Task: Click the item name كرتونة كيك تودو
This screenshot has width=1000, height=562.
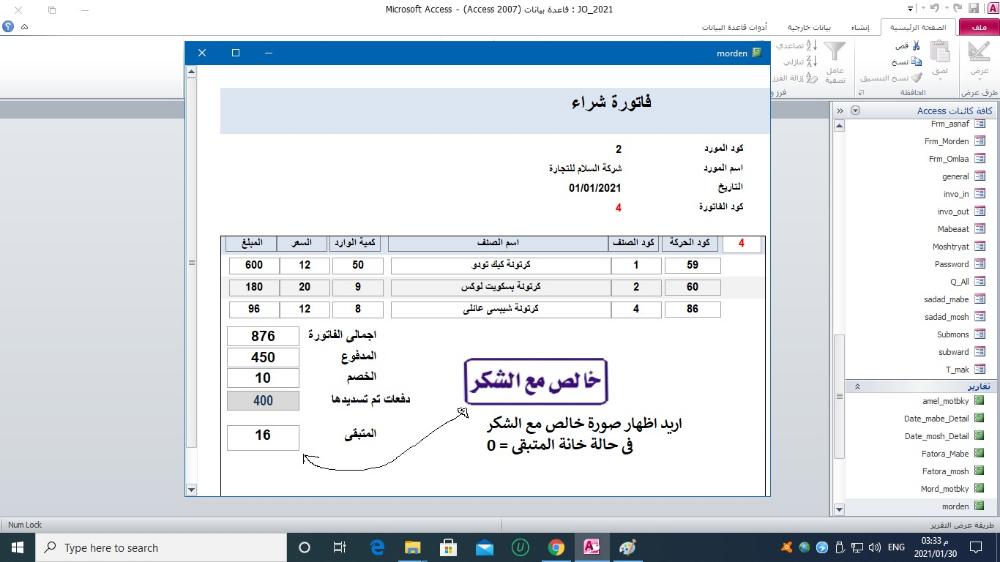Action: click(x=501, y=265)
